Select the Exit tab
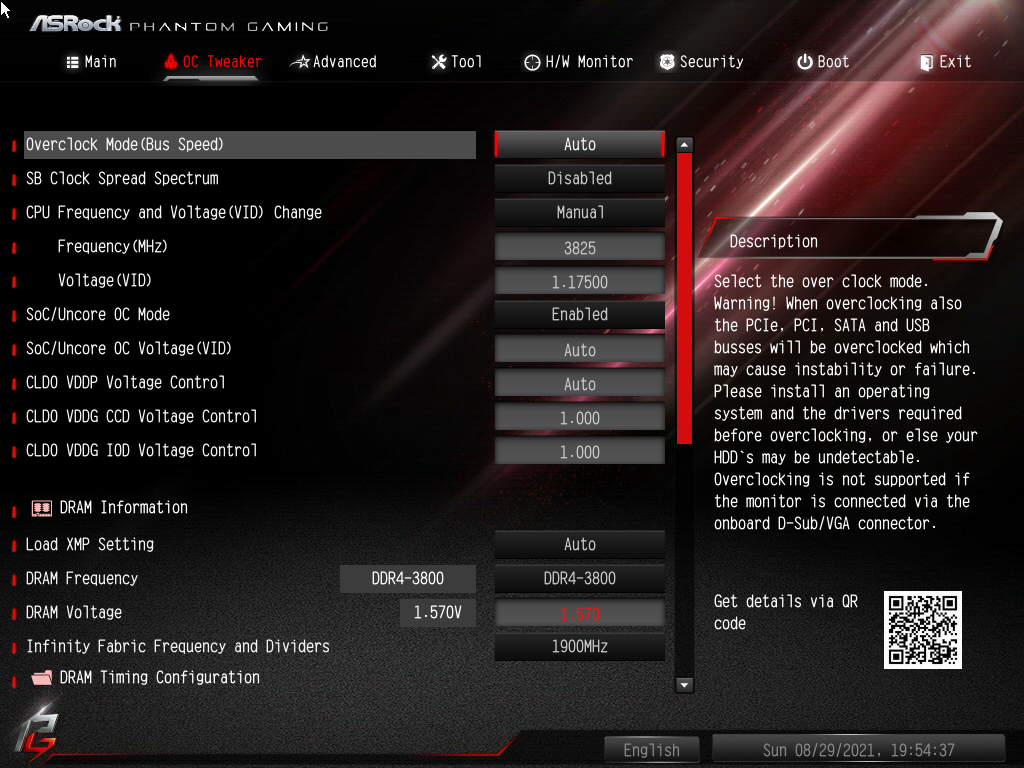The height and width of the screenshot is (768, 1024). 946,62
